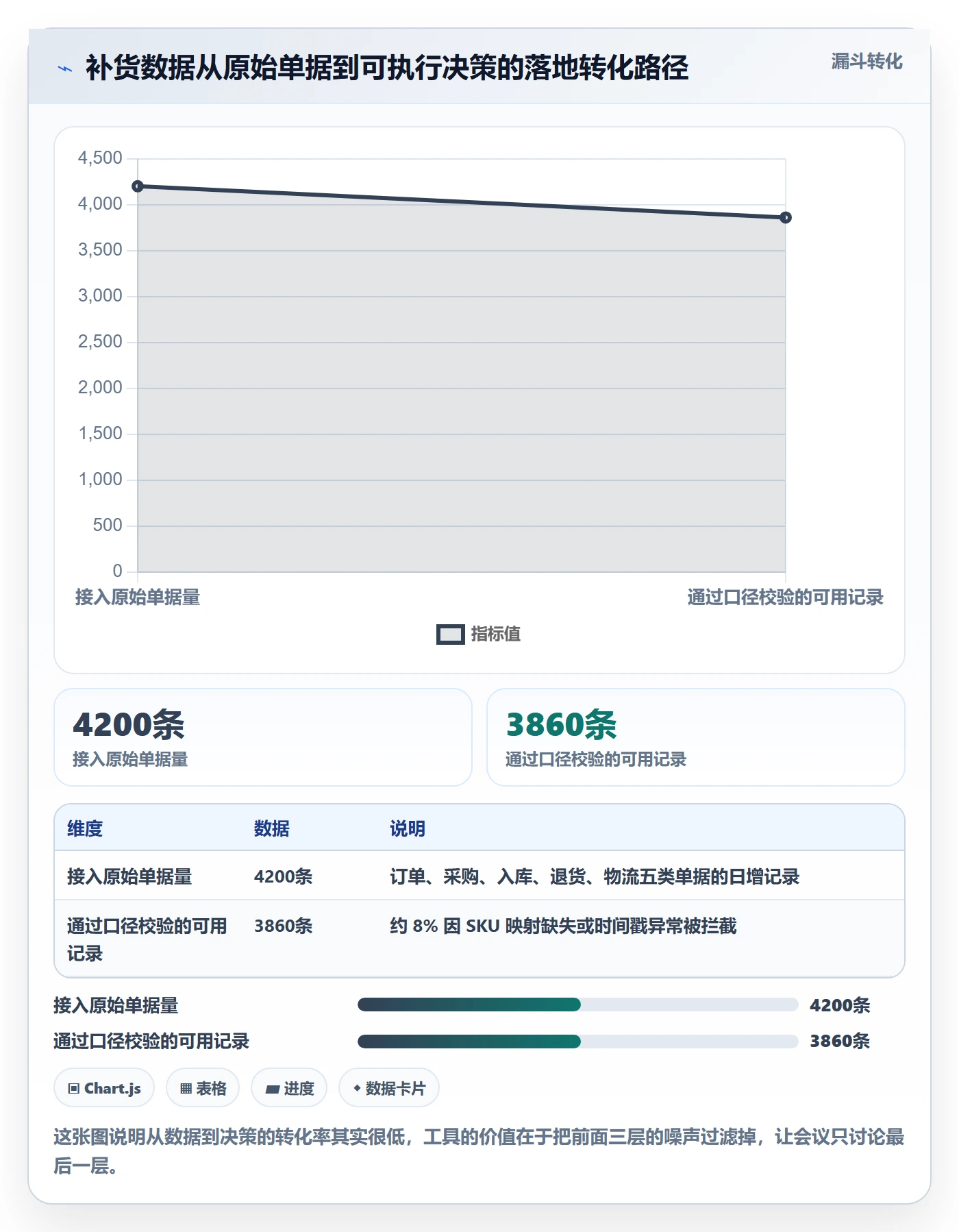Click the summary paragraph 这张图说明
This screenshot has height=1232, width=959.
tap(479, 1151)
